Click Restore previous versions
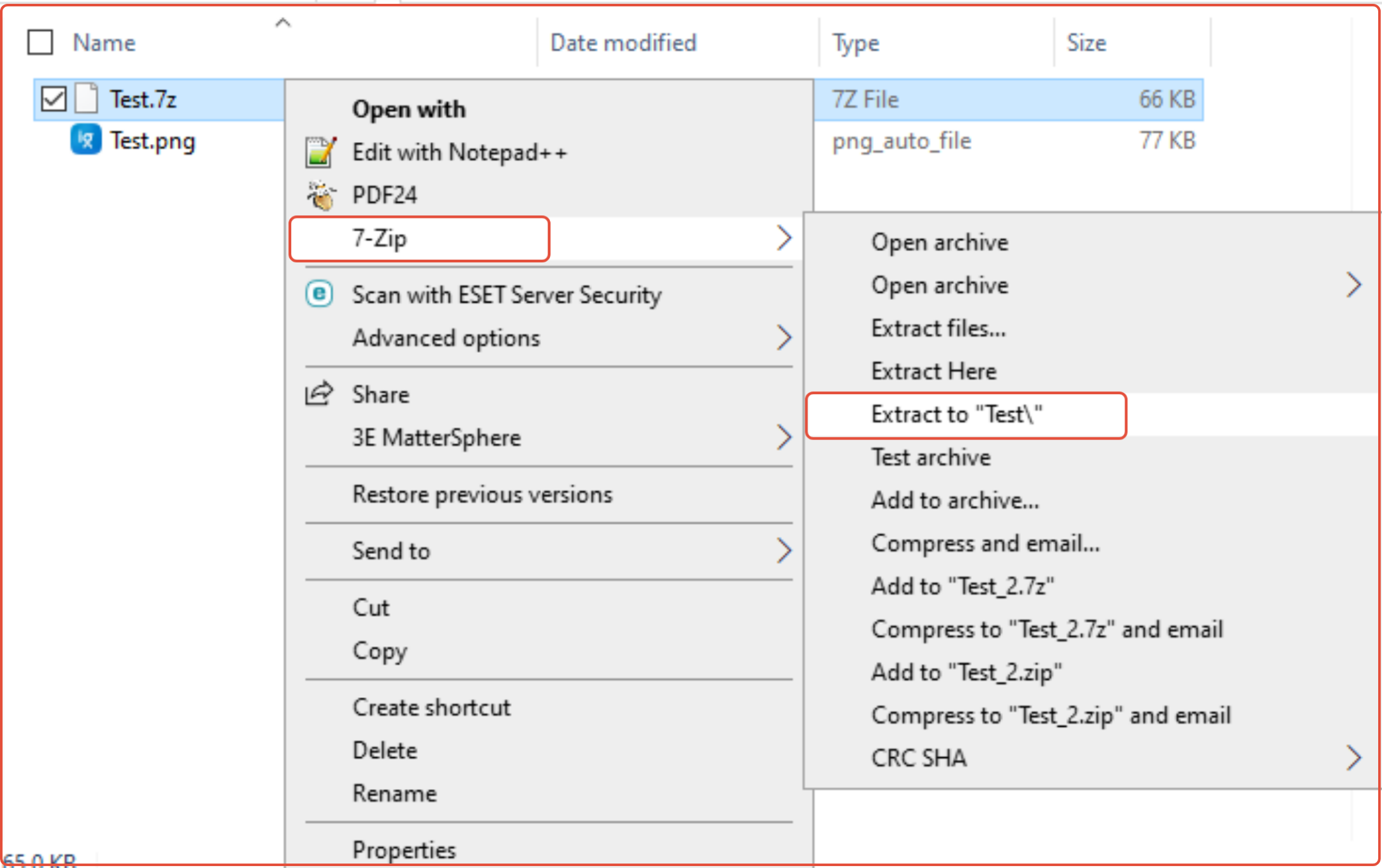This screenshot has width=1382, height=868. [482, 494]
